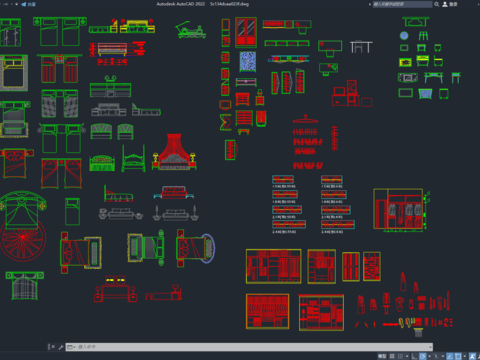Select the bed with blue oval rug
This screenshot has width=480, height=360.
pyautogui.click(x=196, y=248)
